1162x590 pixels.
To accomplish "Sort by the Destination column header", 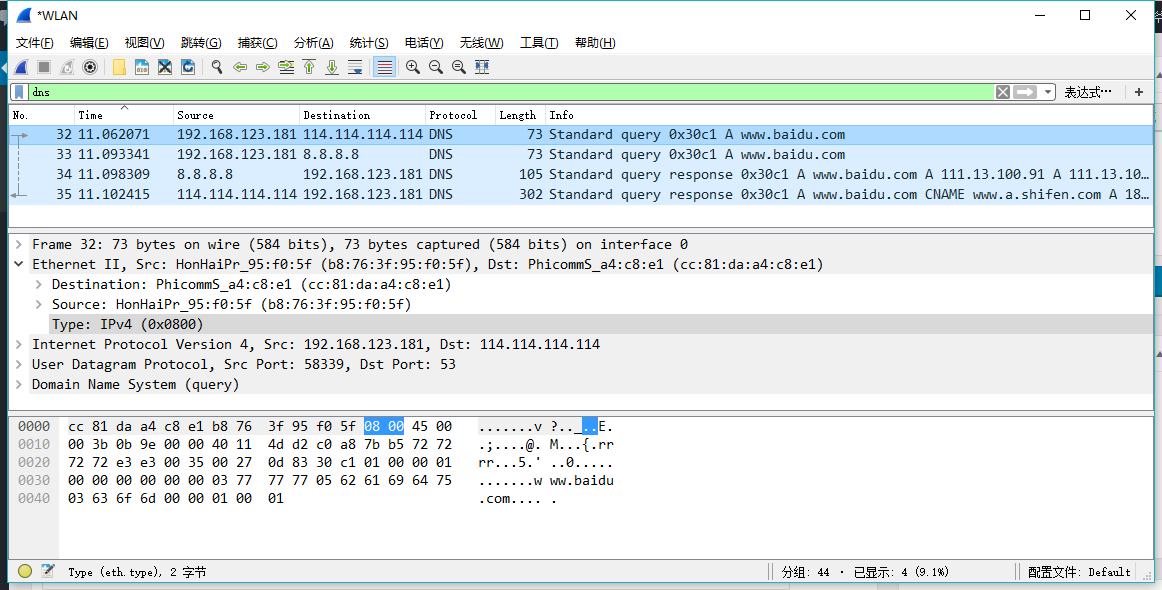I will 362,116.
